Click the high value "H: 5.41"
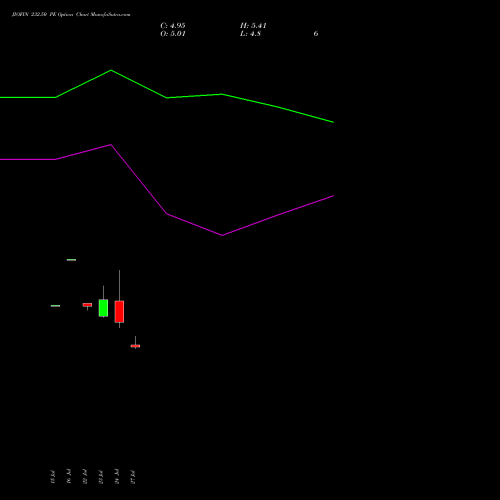Image resolution: width=500 pixels, height=500 pixels. (253, 26)
